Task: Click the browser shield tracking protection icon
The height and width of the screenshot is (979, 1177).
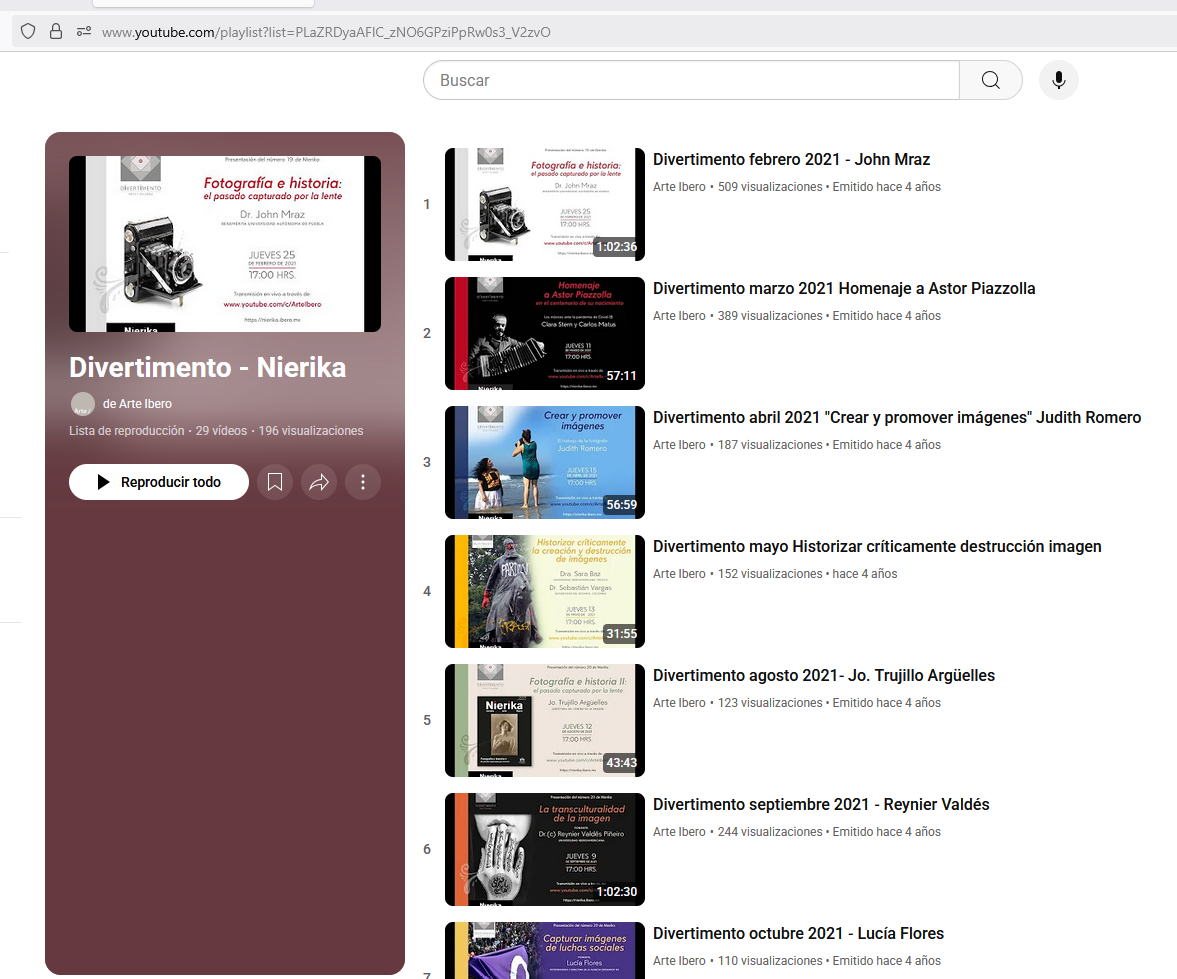Action: point(28,32)
